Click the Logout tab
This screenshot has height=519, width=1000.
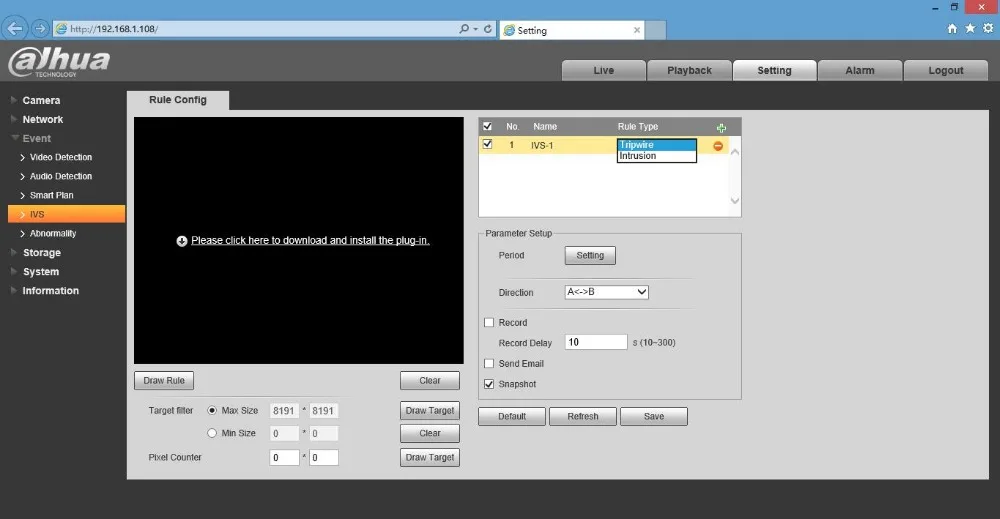point(946,70)
